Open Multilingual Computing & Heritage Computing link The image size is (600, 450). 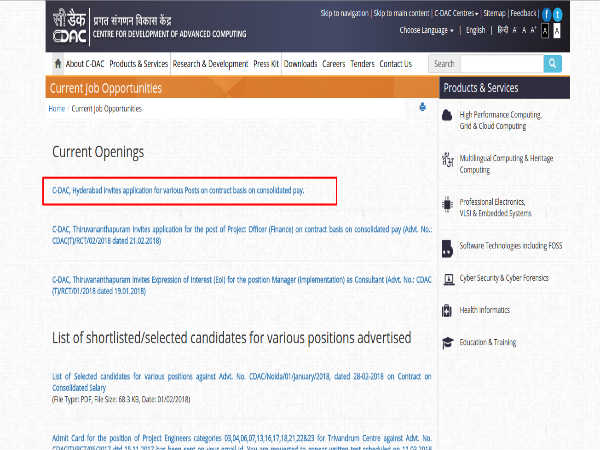tap(506, 164)
